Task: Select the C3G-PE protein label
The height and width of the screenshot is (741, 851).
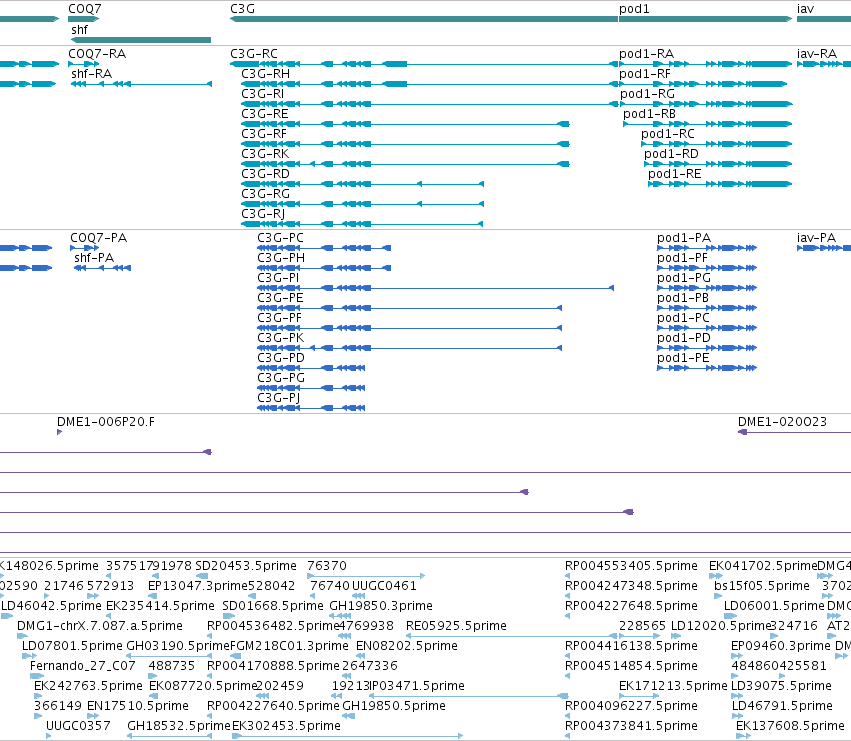Action: click(281, 298)
